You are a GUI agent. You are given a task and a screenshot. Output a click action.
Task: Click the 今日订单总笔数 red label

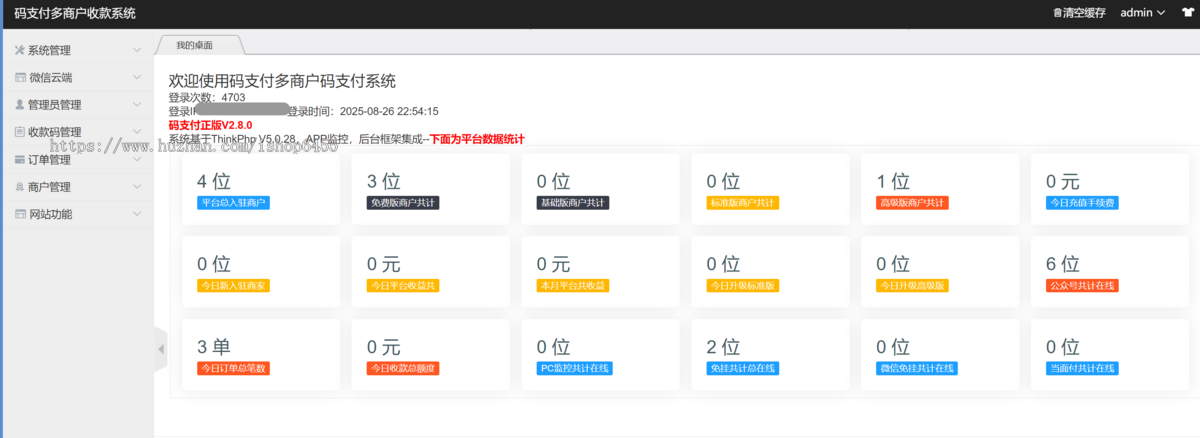pos(233,368)
